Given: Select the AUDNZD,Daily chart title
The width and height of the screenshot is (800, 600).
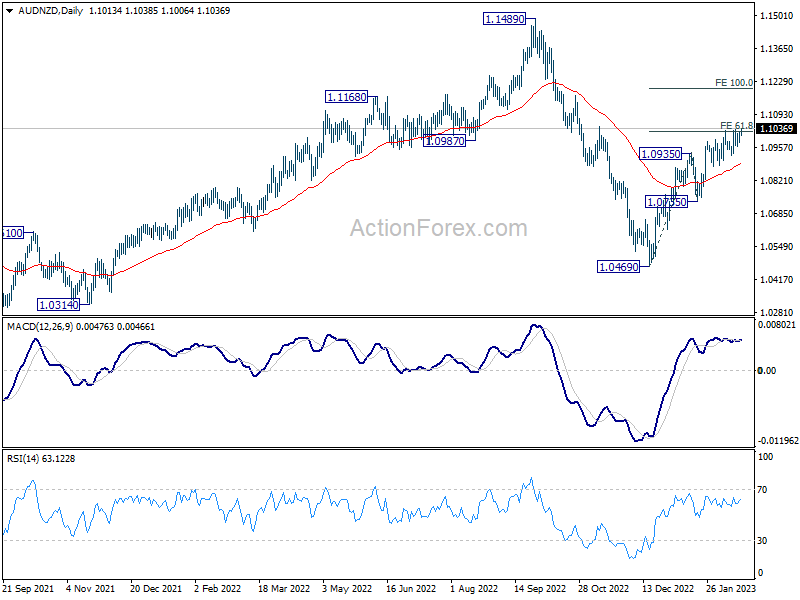Looking at the screenshot, I should click(x=51, y=11).
